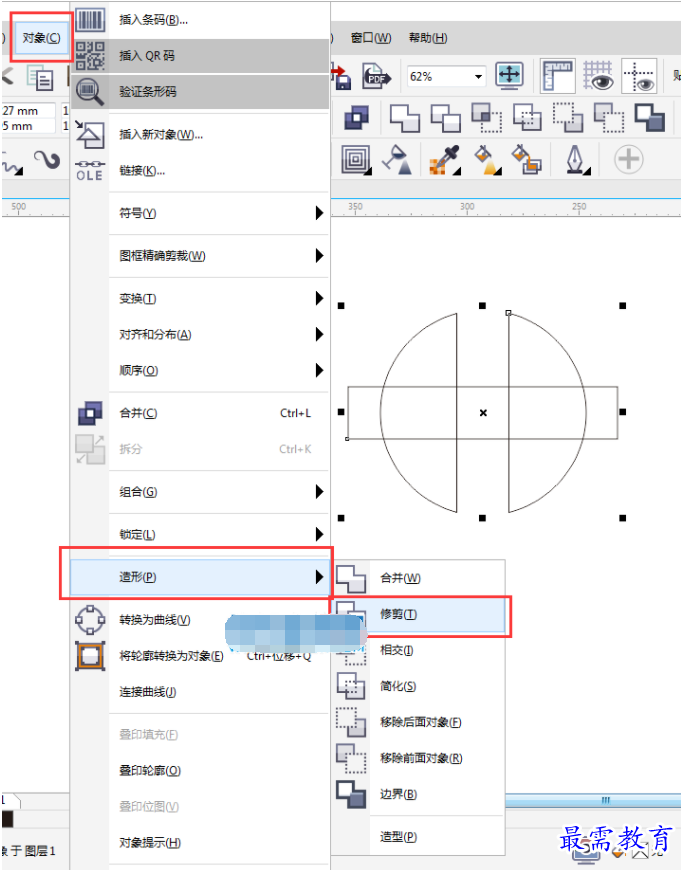This screenshot has height=870, width=681.
Task: Click the trim icon in property bar
Action: [x=446, y=118]
